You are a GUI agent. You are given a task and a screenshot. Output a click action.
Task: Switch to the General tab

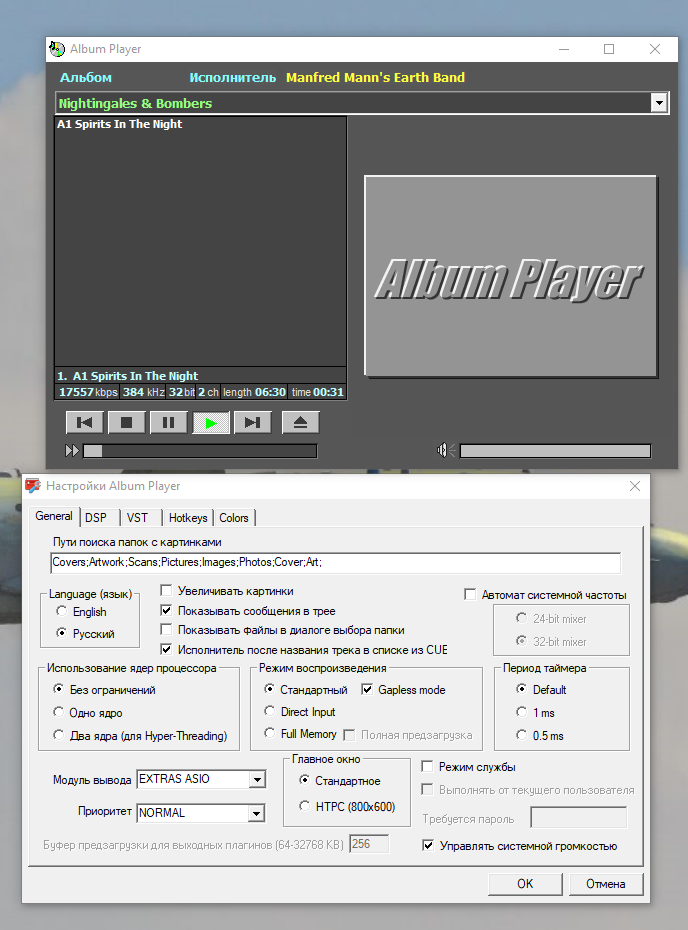(54, 516)
